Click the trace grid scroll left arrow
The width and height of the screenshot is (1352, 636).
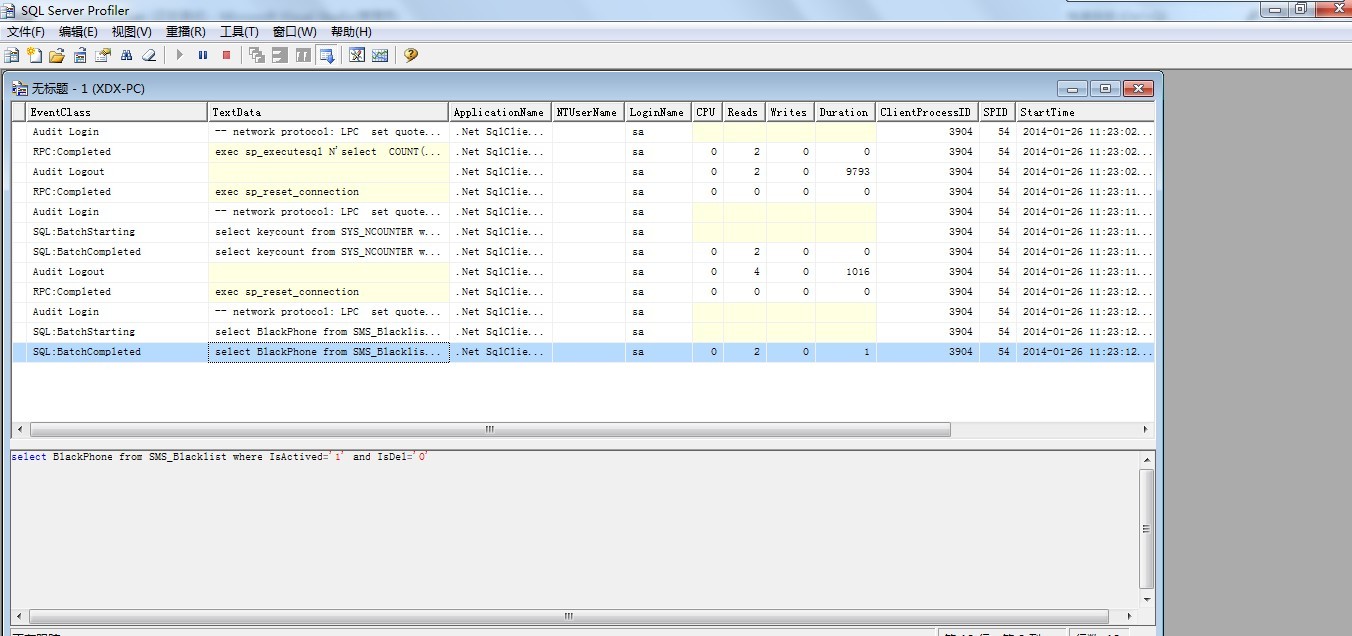18,429
